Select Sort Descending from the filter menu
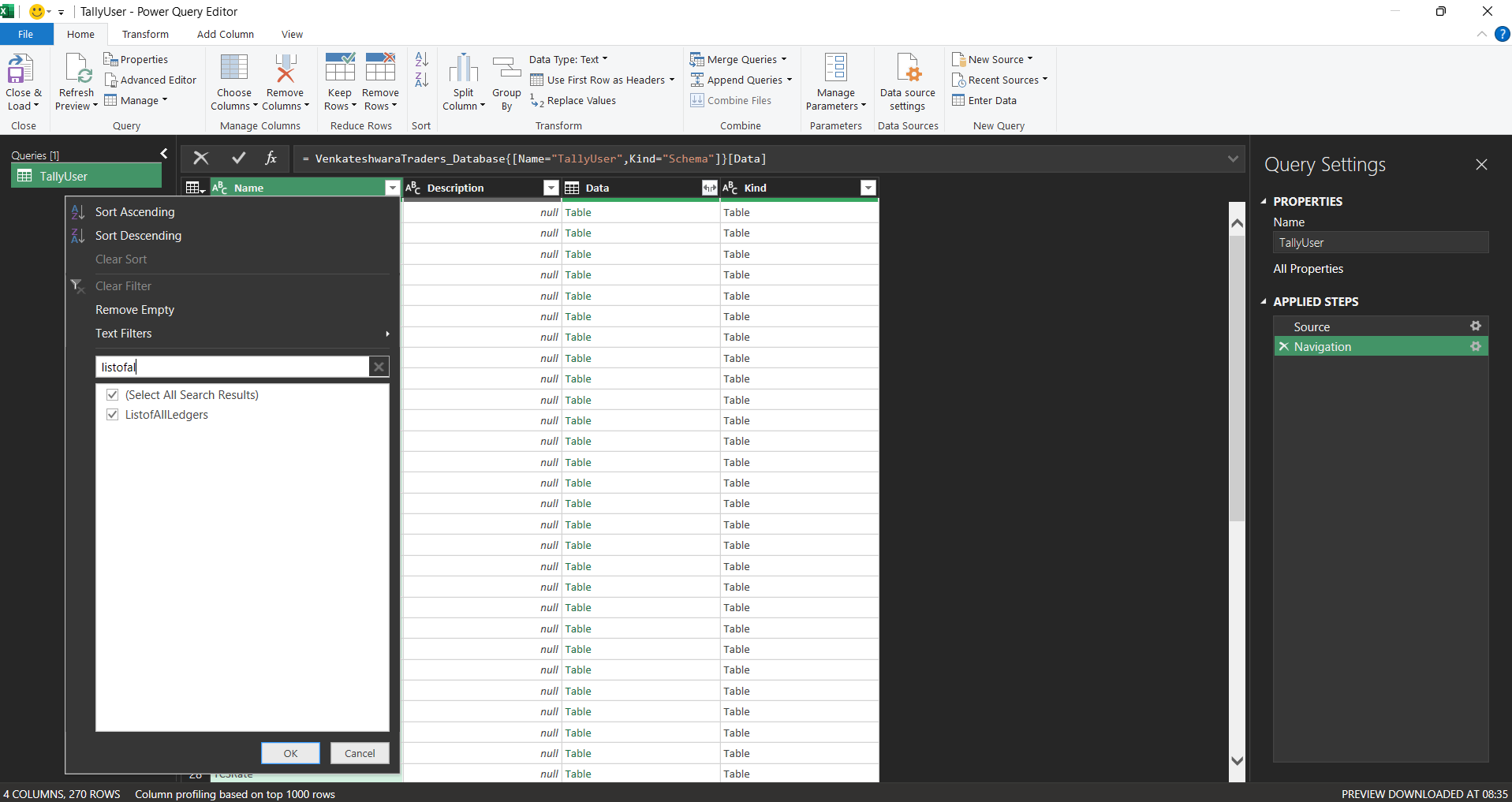 138,236
